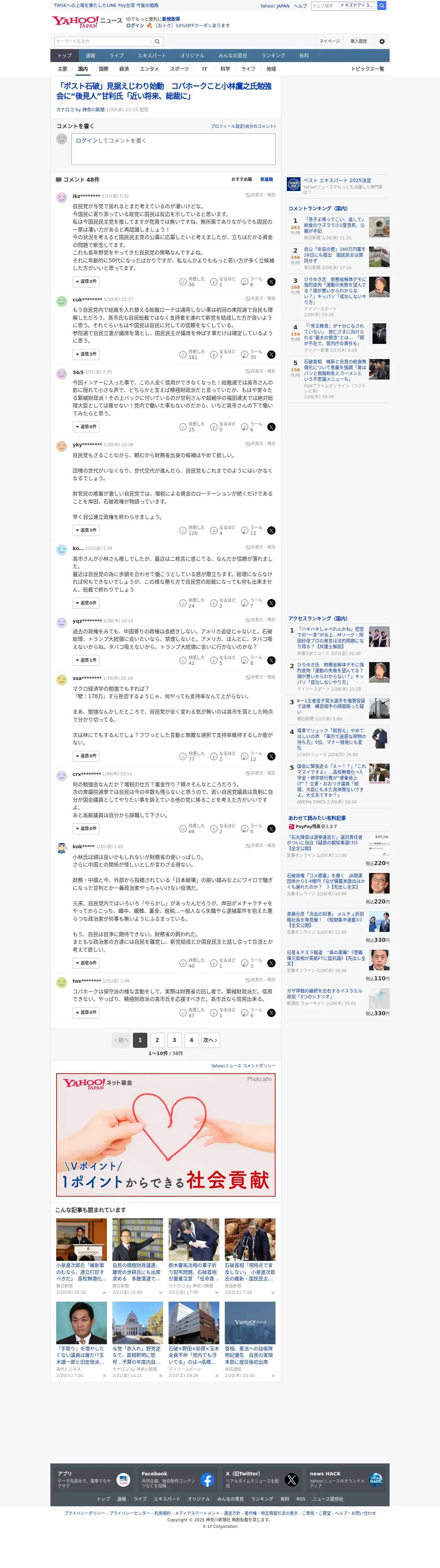Expand 返信3件 under cuk's comment
Screen dimensions: 440x1568
coord(86,354)
